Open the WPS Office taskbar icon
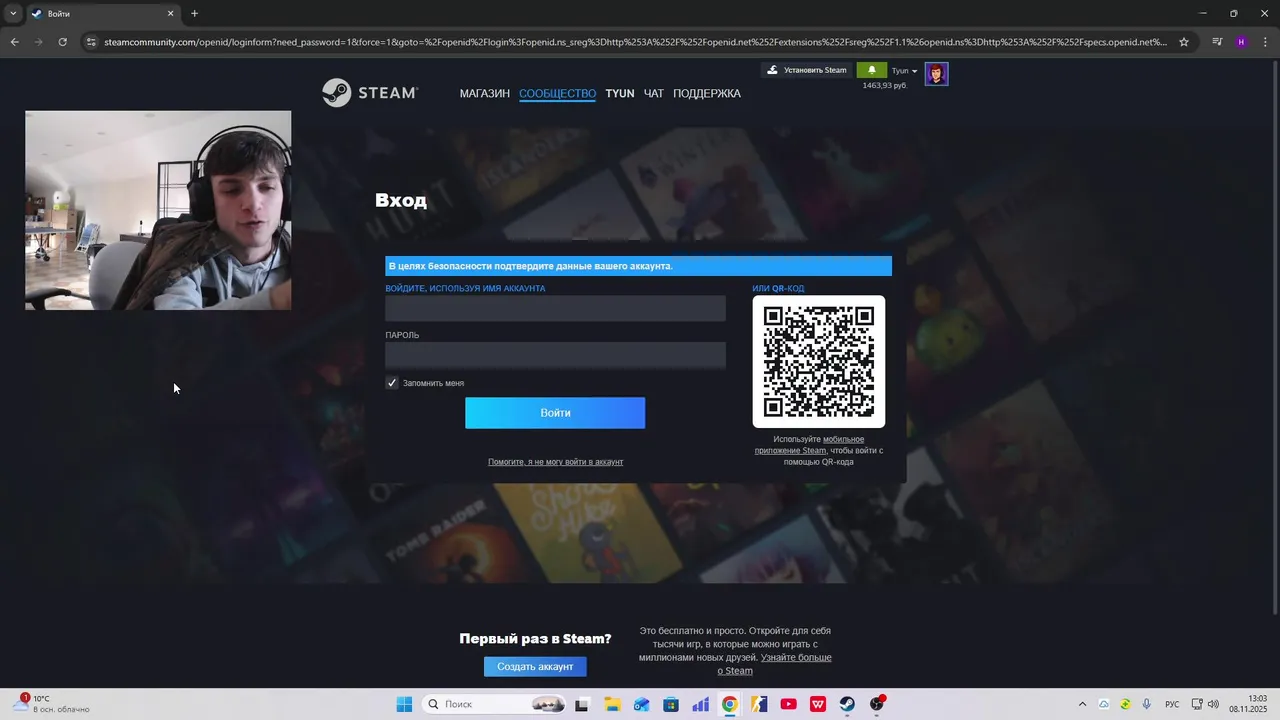The width and height of the screenshot is (1280, 720). (x=818, y=704)
